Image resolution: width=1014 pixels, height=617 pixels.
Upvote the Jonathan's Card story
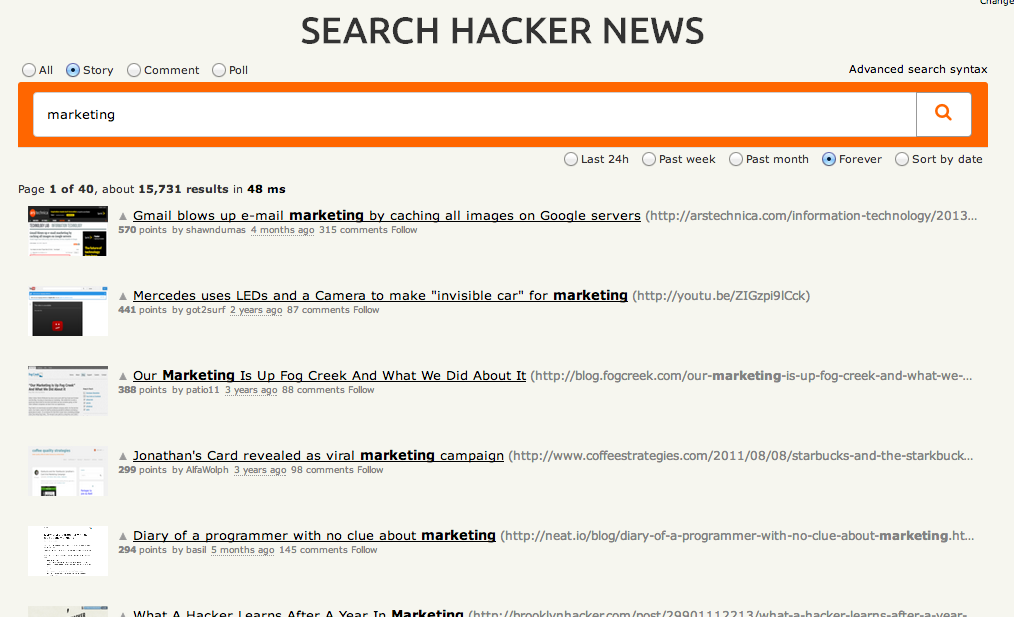(x=123, y=457)
